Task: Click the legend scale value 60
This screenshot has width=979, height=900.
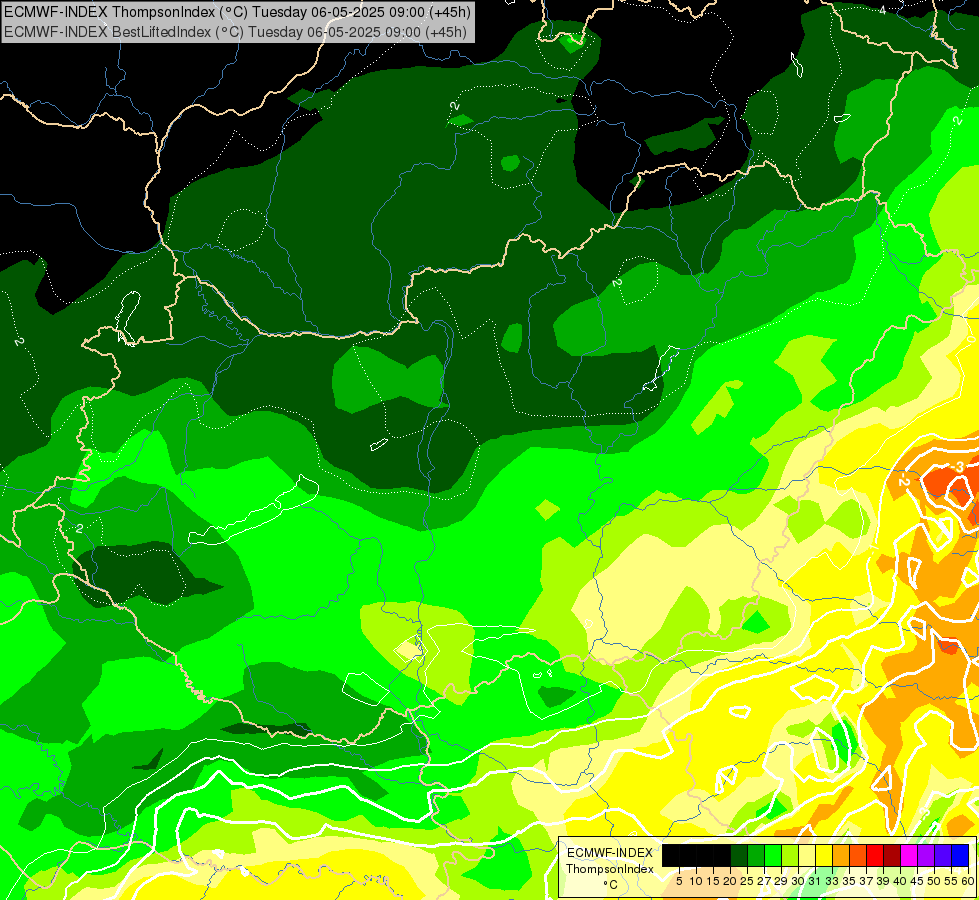Action: pyautogui.click(x=968, y=881)
